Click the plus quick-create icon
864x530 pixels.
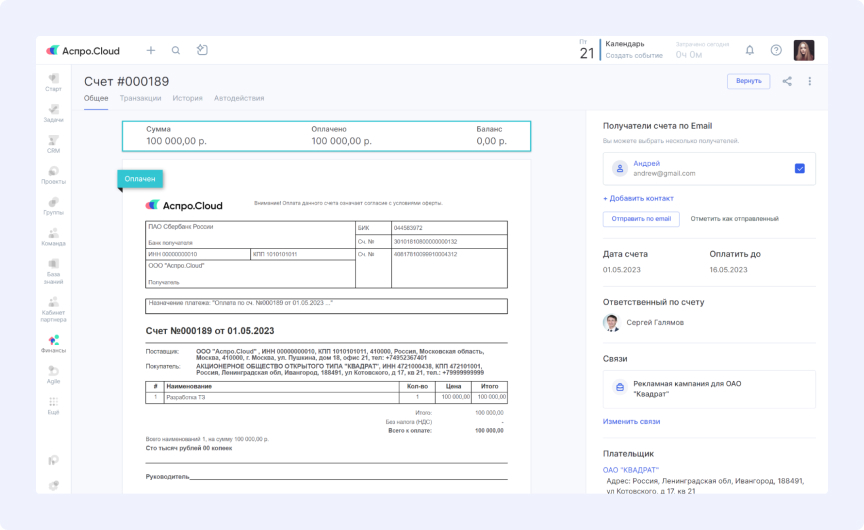coord(151,50)
